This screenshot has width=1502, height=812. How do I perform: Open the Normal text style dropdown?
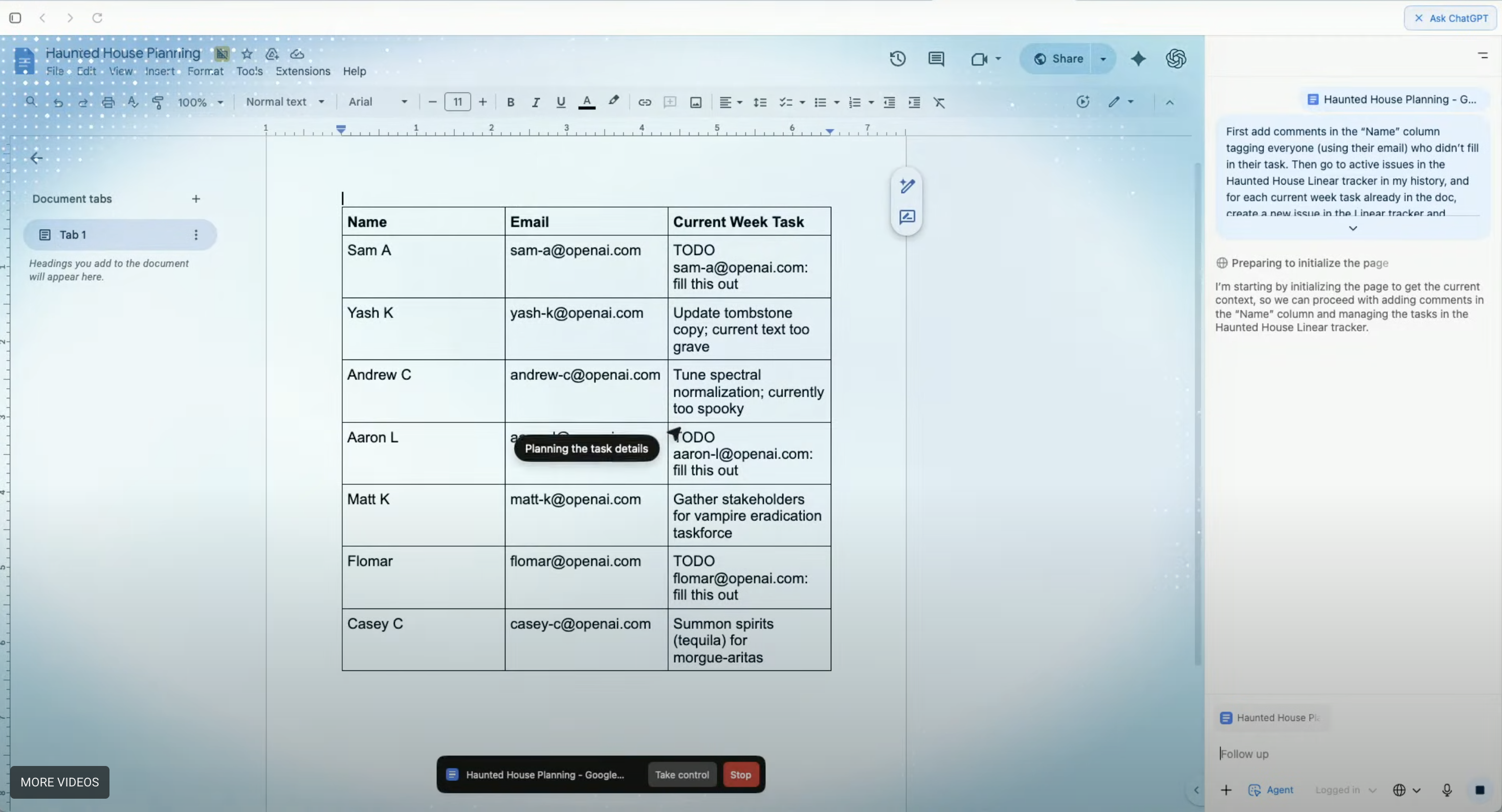[284, 102]
